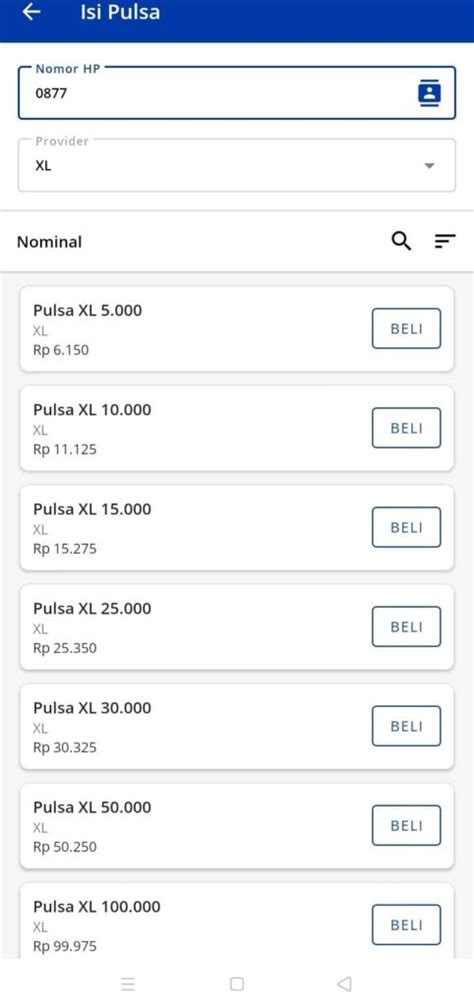The width and height of the screenshot is (474, 1007).
Task: Tap Android recent apps navigation icon
Action: pyautogui.click(x=128, y=983)
